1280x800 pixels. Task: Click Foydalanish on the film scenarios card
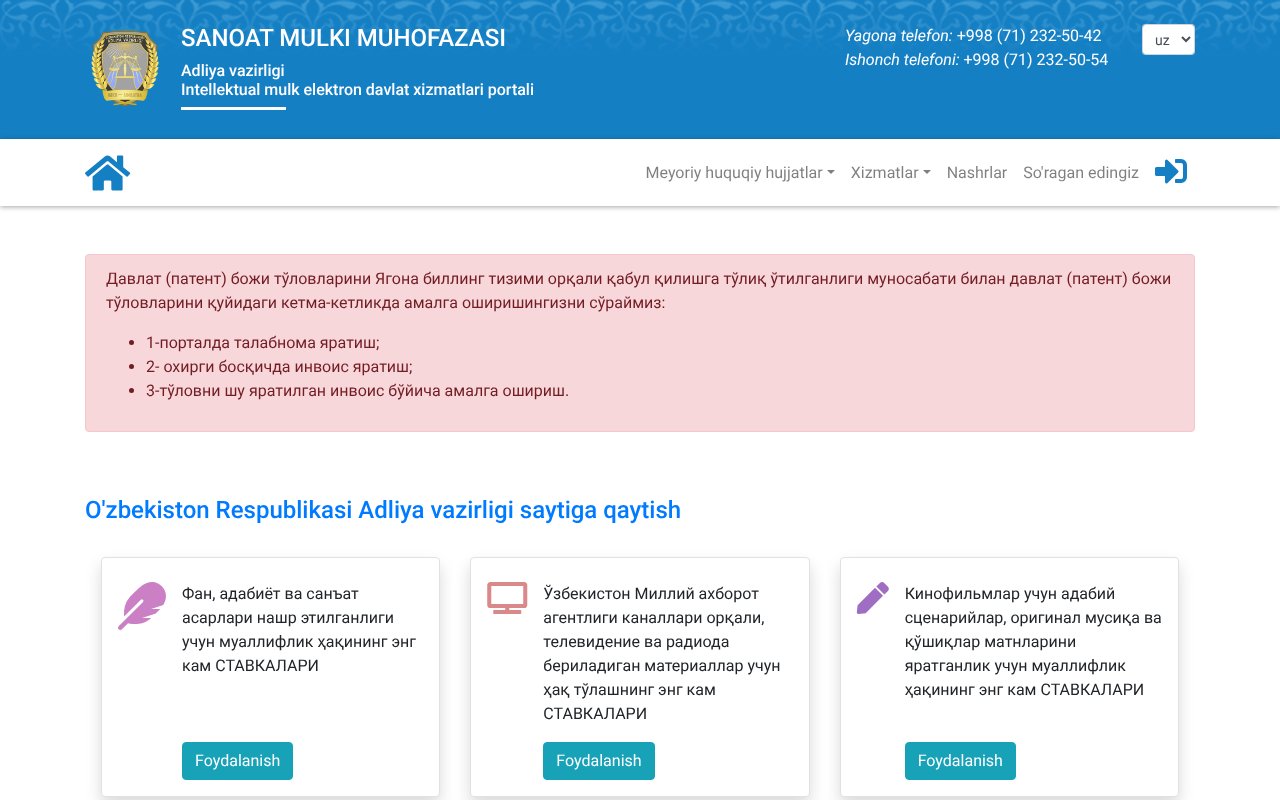click(x=959, y=760)
